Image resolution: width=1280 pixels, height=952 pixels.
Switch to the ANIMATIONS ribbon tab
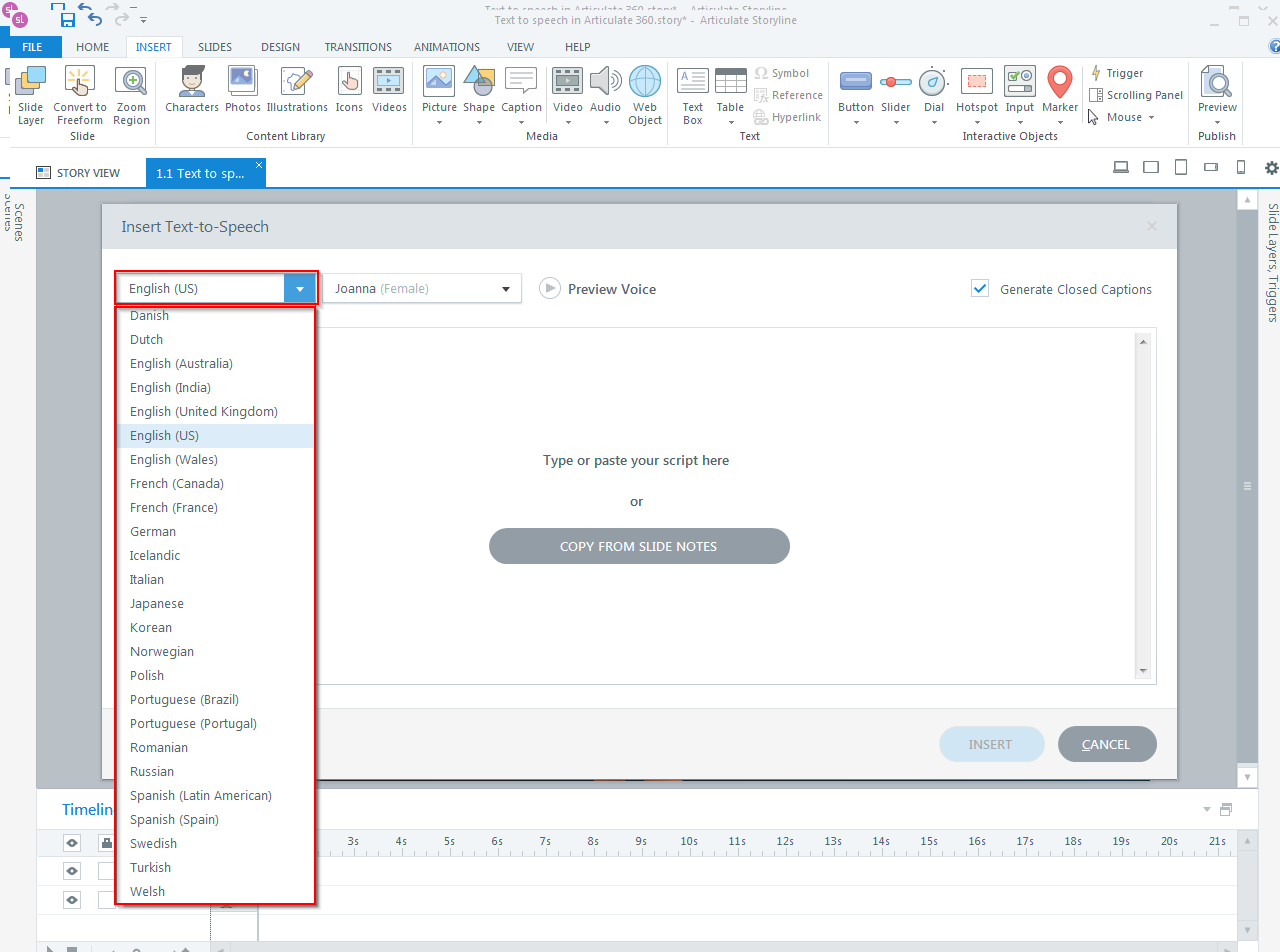point(447,47)
